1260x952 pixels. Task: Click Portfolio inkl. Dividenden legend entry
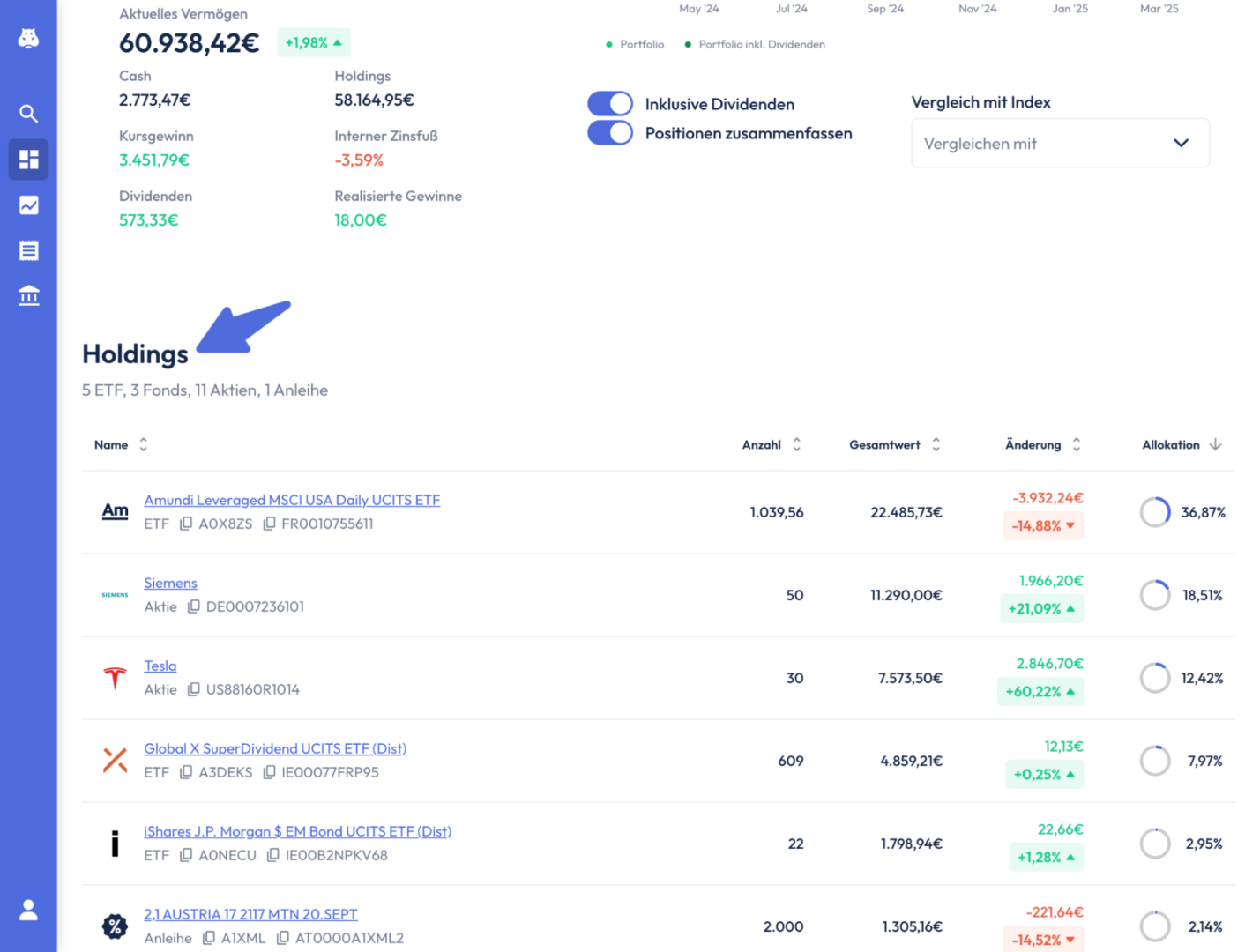click(755, 44)
